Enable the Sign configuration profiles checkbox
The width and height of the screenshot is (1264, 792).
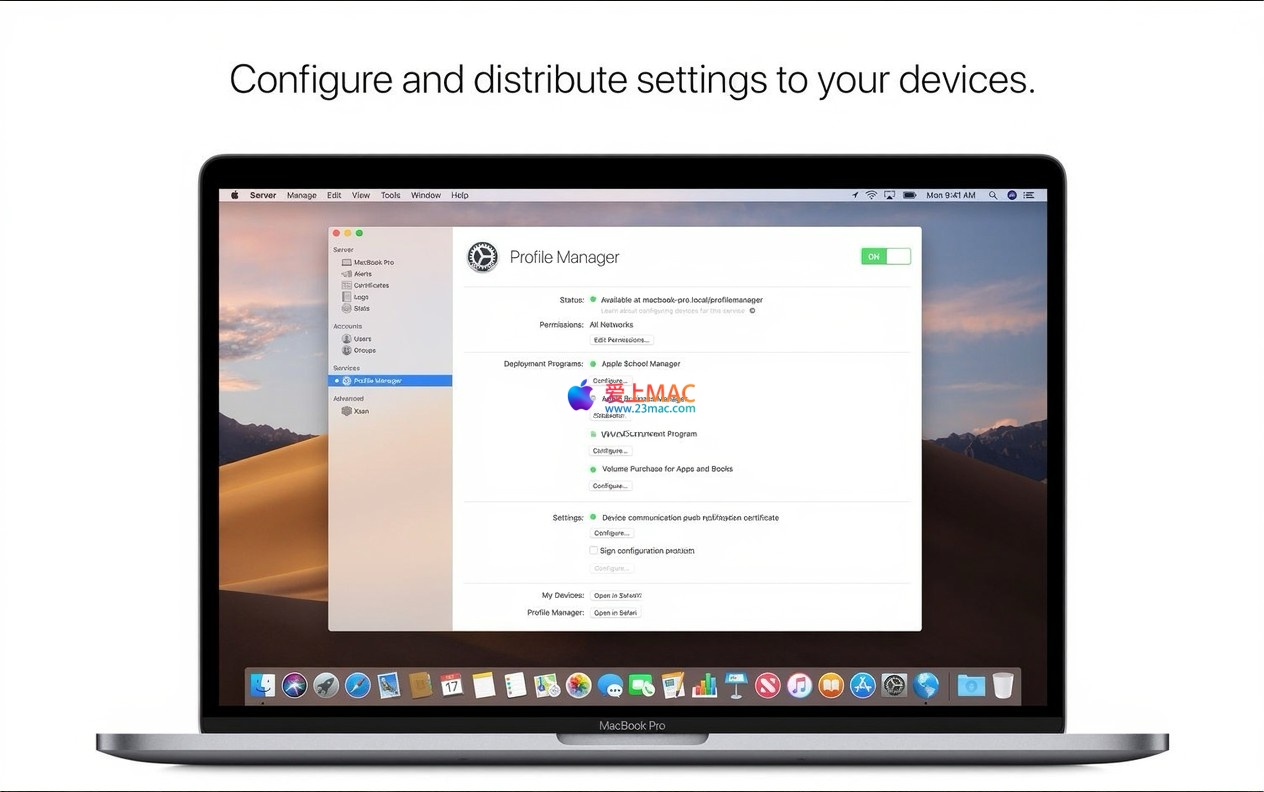(594, 551)
